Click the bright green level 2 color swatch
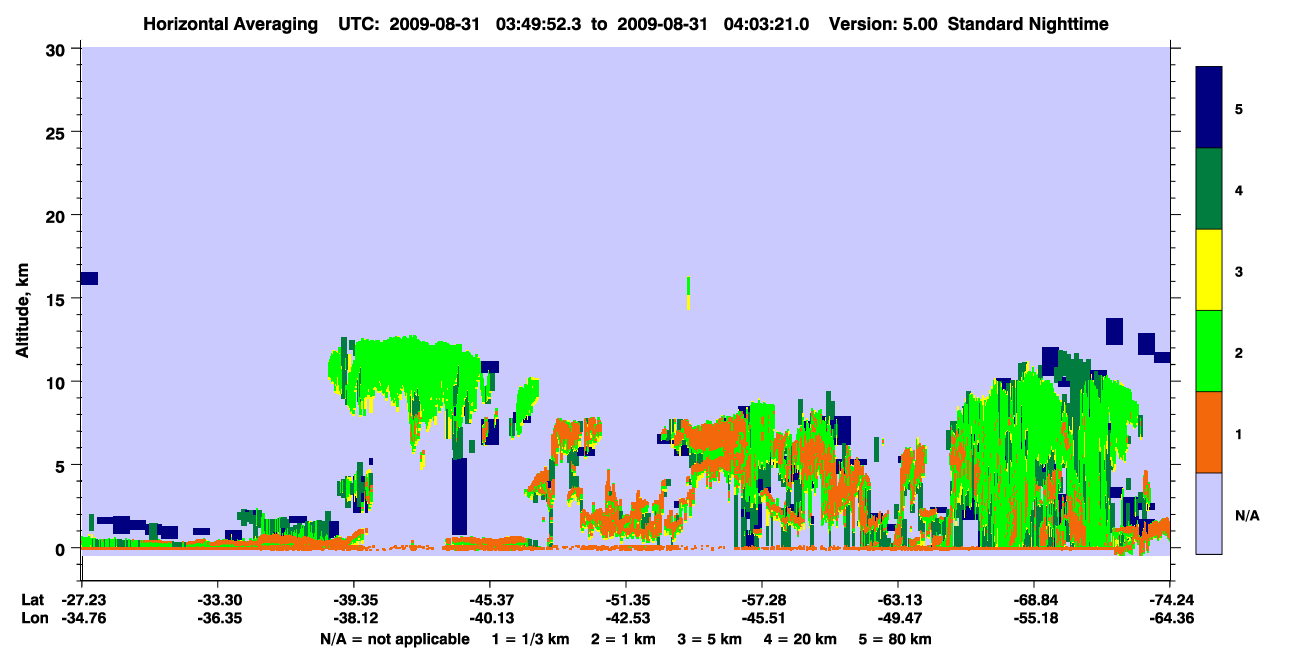 [x=1209, y=351]
